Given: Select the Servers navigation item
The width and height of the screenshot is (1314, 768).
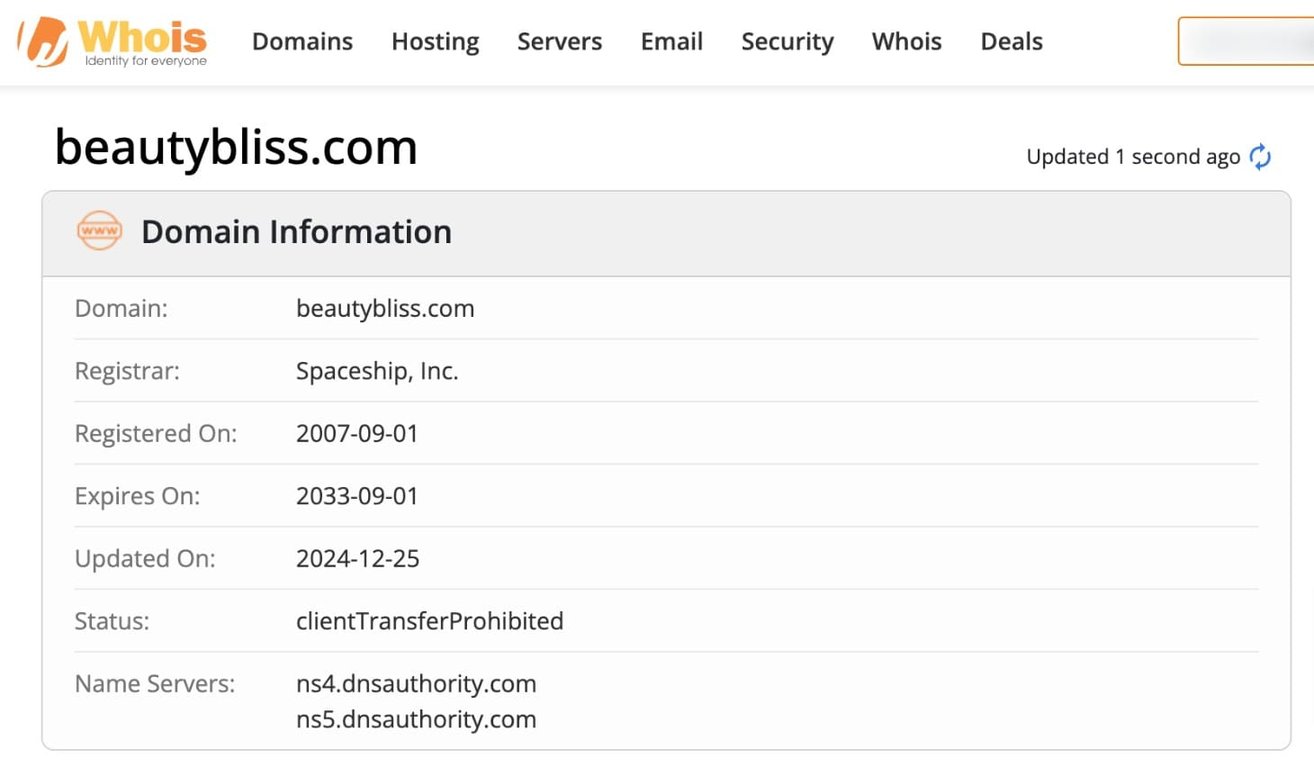Looking at the screenshot, I should pos(559,41).
